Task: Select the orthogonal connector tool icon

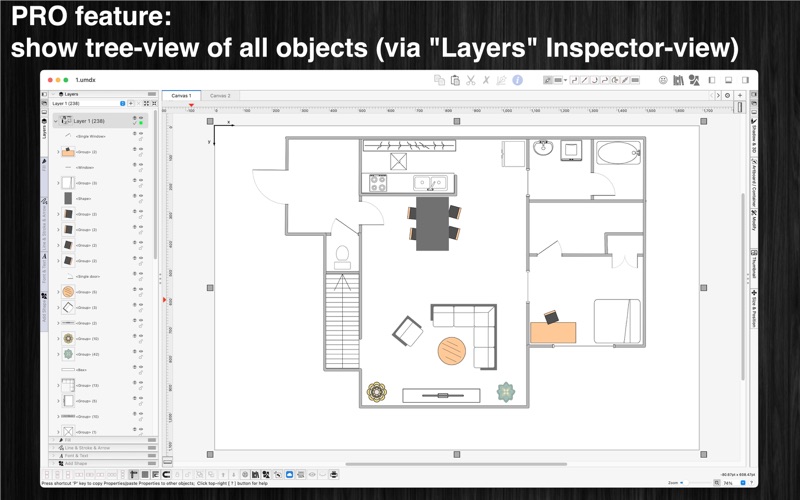Action: tap(574, 80)
